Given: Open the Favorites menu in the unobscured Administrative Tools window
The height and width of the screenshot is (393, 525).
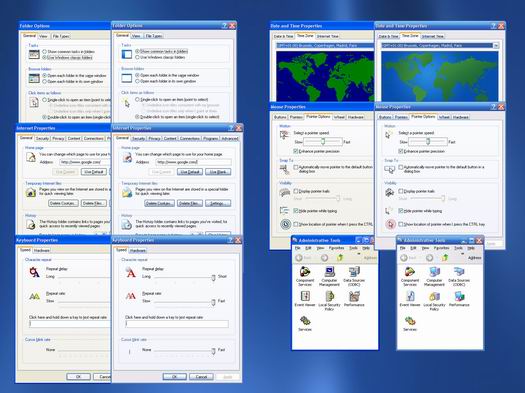Looking at the screenshot, I should (x=441, y=248).
